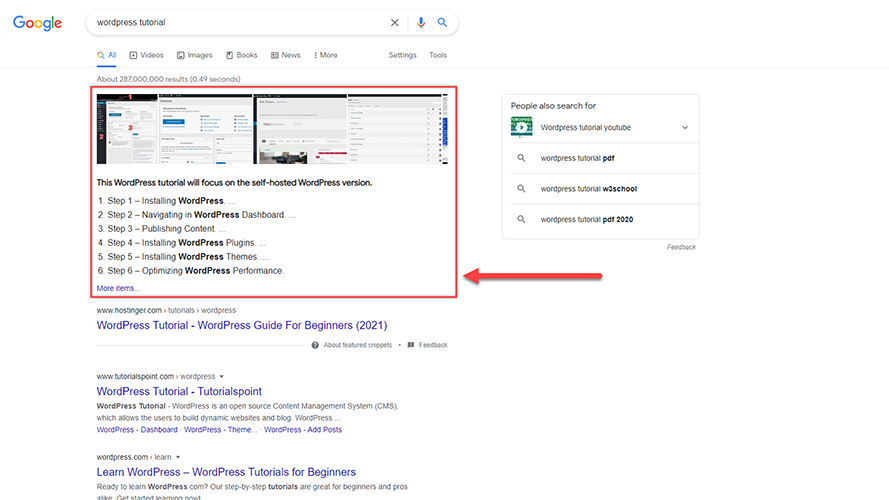
Task: Open the 'WordPress - Dashboard' sitelink
Action: [x=137, y=430]
